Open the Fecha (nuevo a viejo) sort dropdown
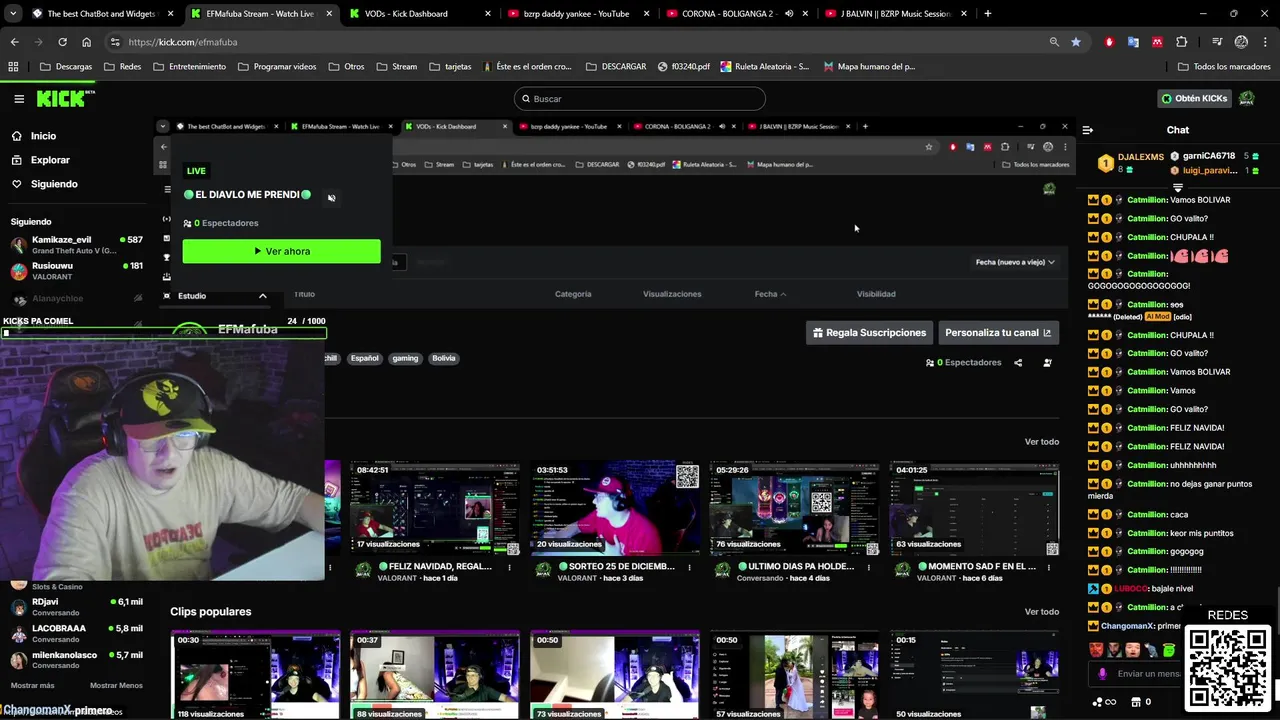This screenshot has width=1280, height=720. pos(1015,262)
